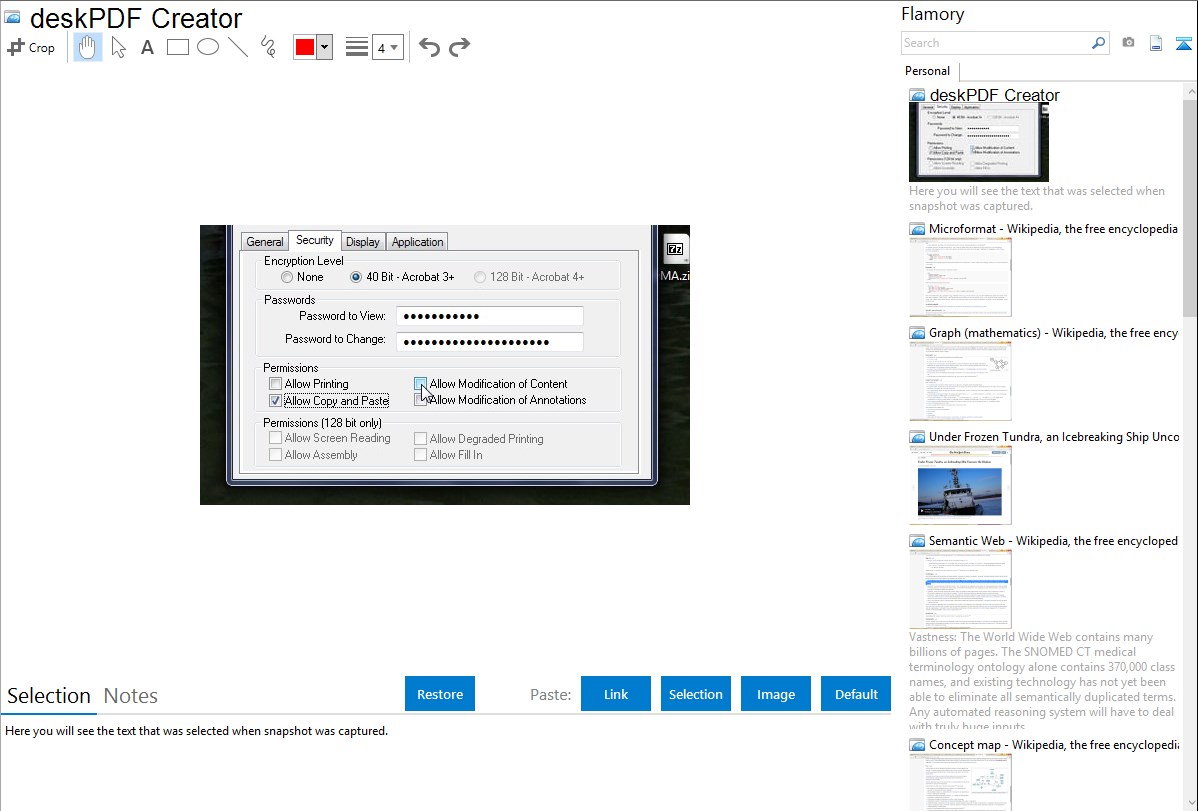
Task: Pick the rectangle drawing tool
Action: coord(177,47)
